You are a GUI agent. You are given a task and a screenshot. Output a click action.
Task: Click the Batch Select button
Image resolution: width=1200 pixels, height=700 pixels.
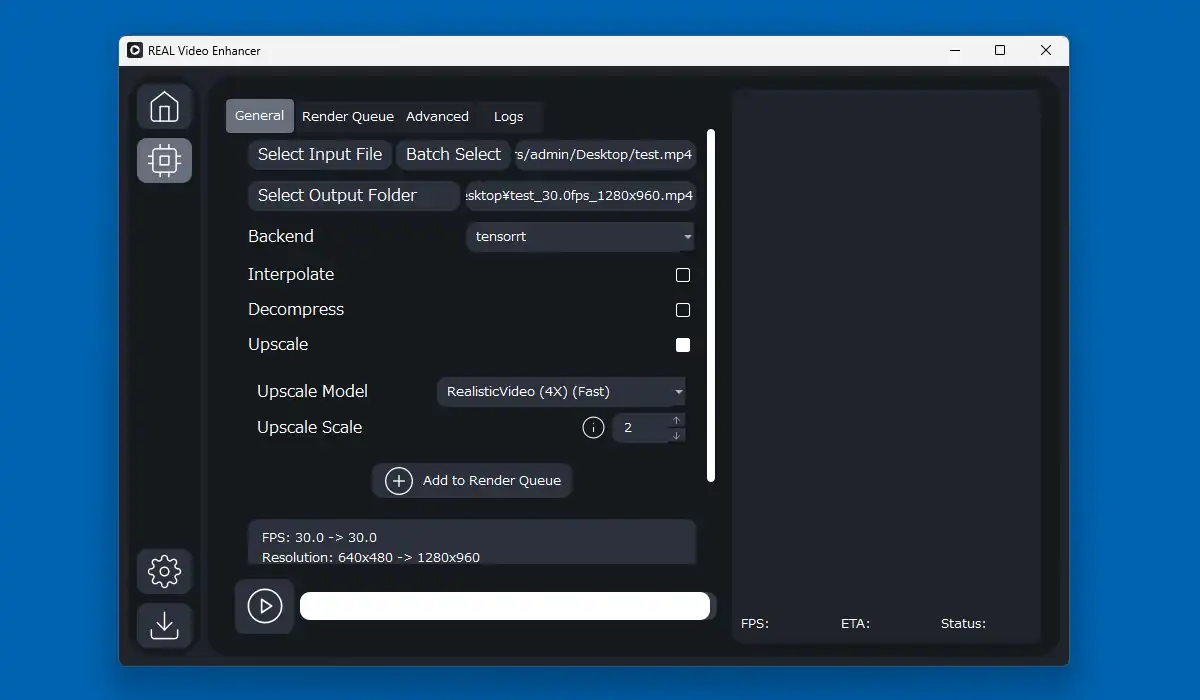pos(453,154)
